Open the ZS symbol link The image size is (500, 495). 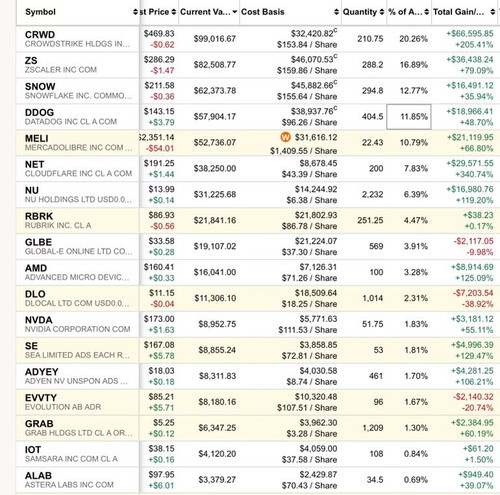pos(31,61)
